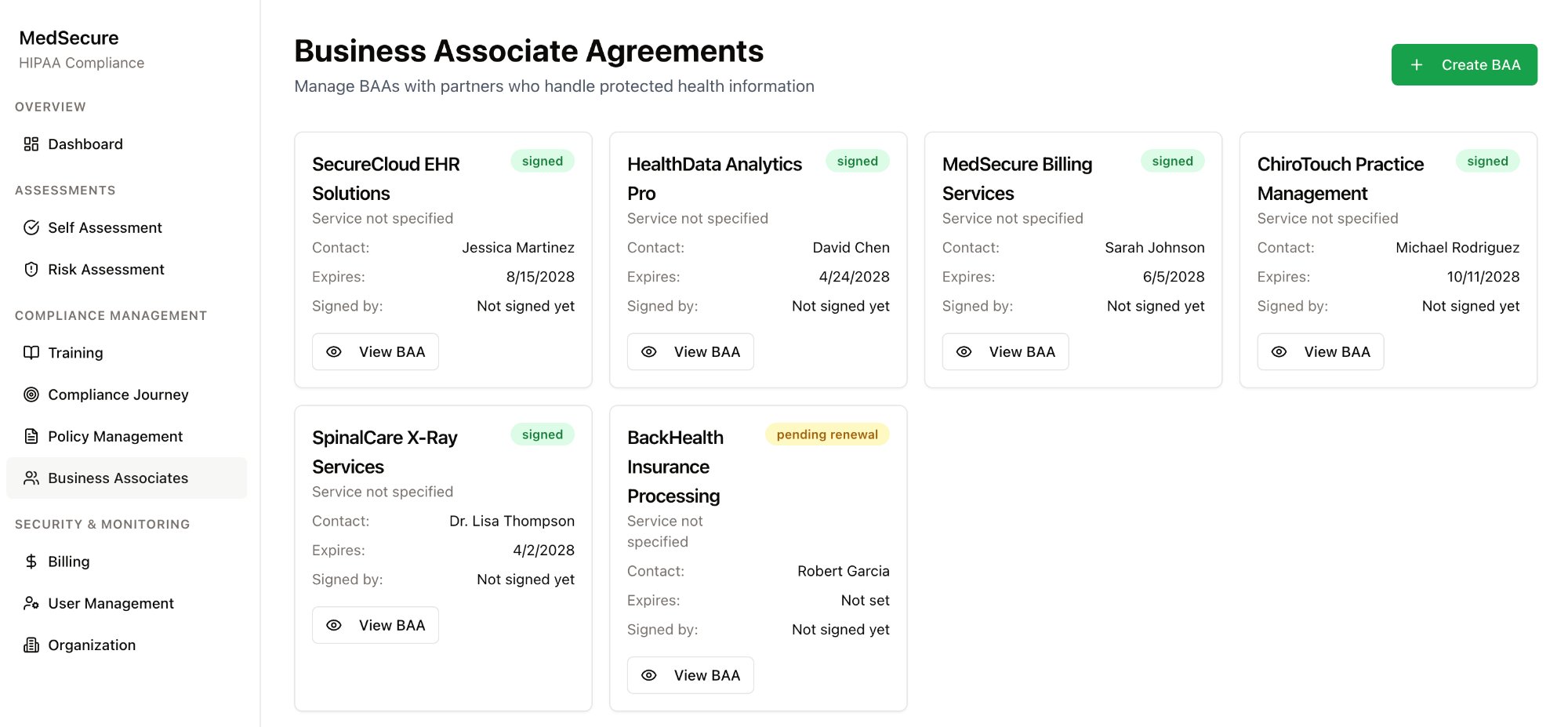Open the Dashboard section
Image resolution: width=1568 pixels, height=727 pixels.
85,144
